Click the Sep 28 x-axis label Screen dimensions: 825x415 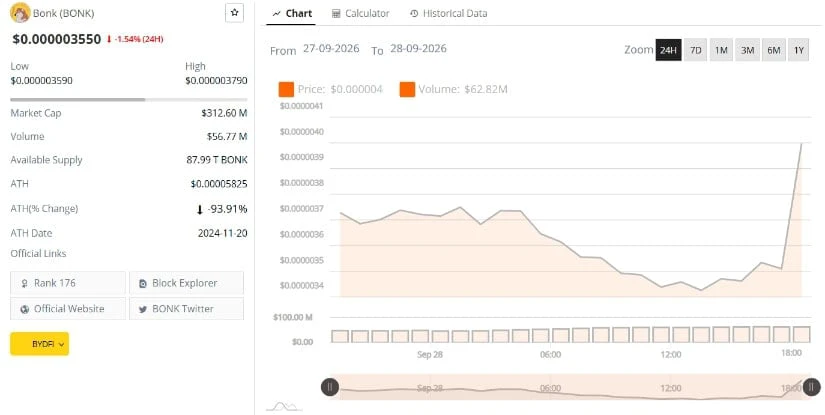coord(430,355)
